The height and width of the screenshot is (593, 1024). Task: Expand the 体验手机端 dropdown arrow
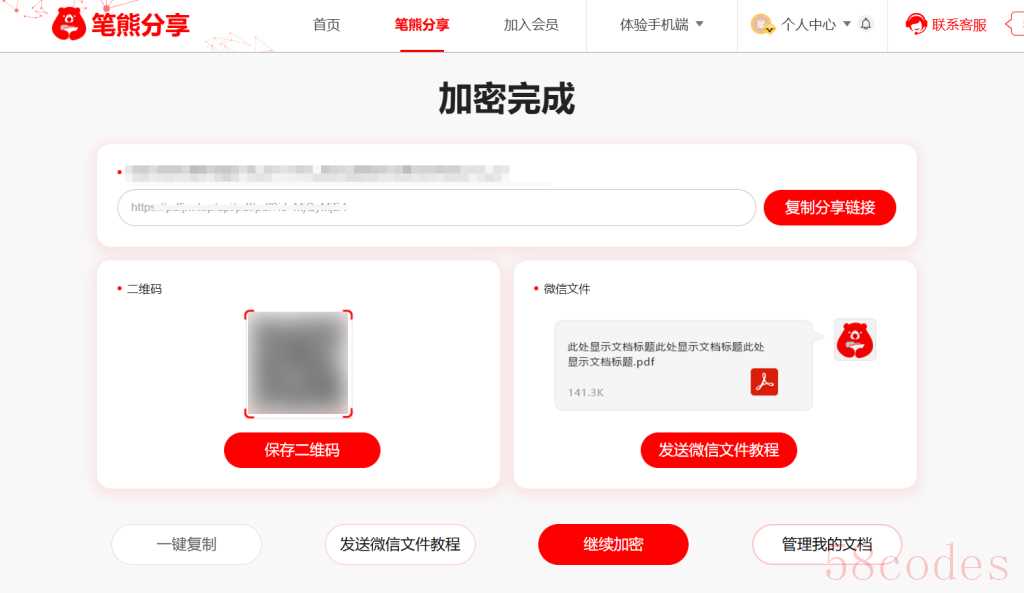point(699,24)
